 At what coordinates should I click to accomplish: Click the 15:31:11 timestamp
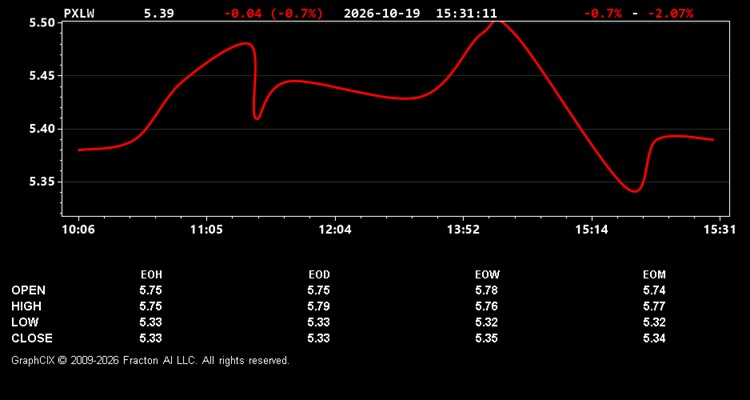[x=466, y=13]
